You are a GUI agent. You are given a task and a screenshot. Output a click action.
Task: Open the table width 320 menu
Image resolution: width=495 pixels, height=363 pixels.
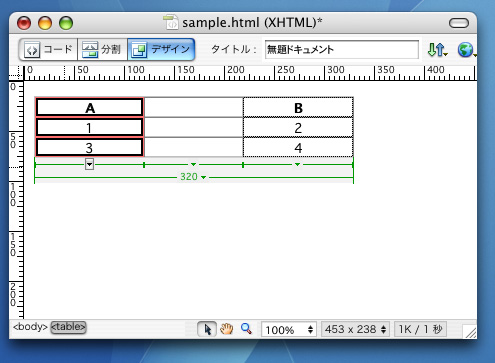tap(193, 177)
